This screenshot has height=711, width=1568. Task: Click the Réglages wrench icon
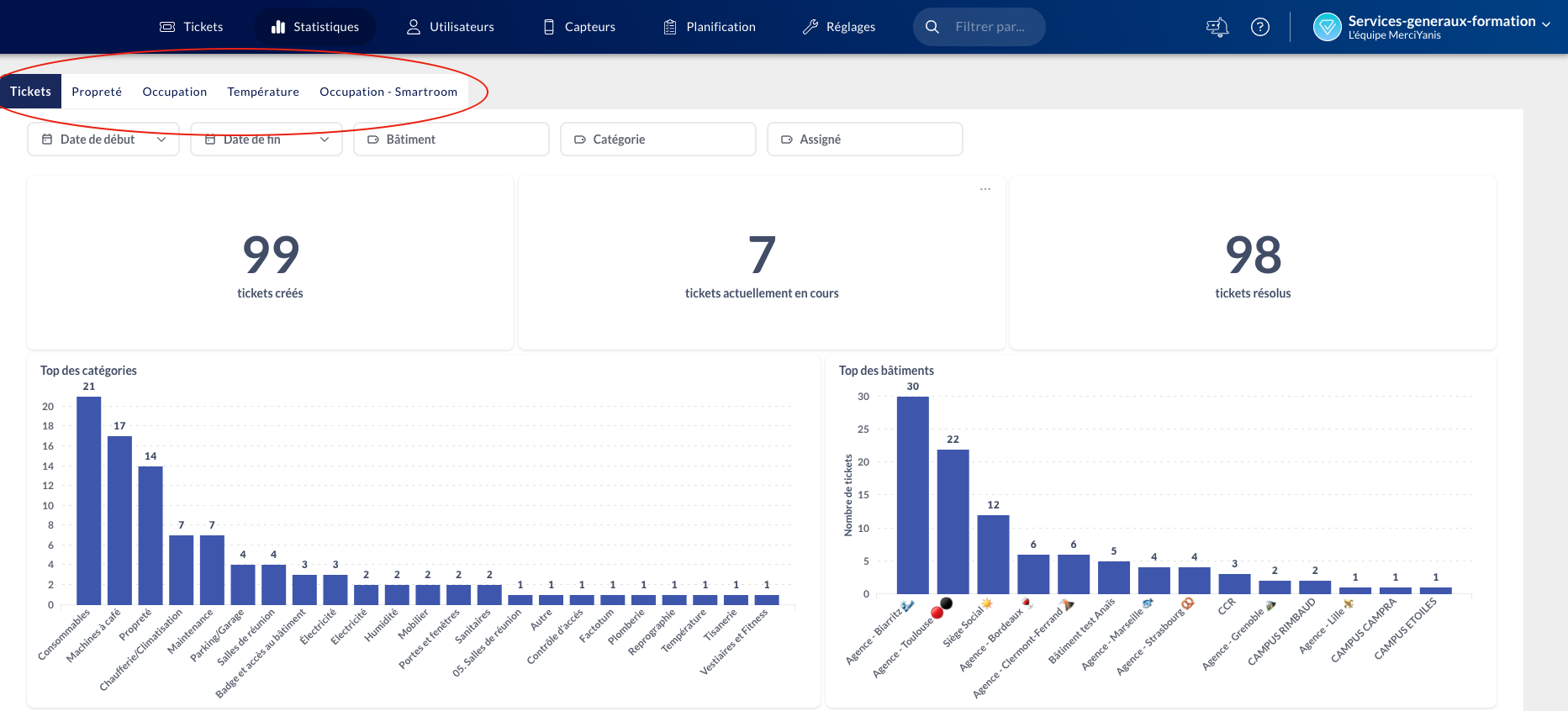pyautogui.click(x=810, y=27)
